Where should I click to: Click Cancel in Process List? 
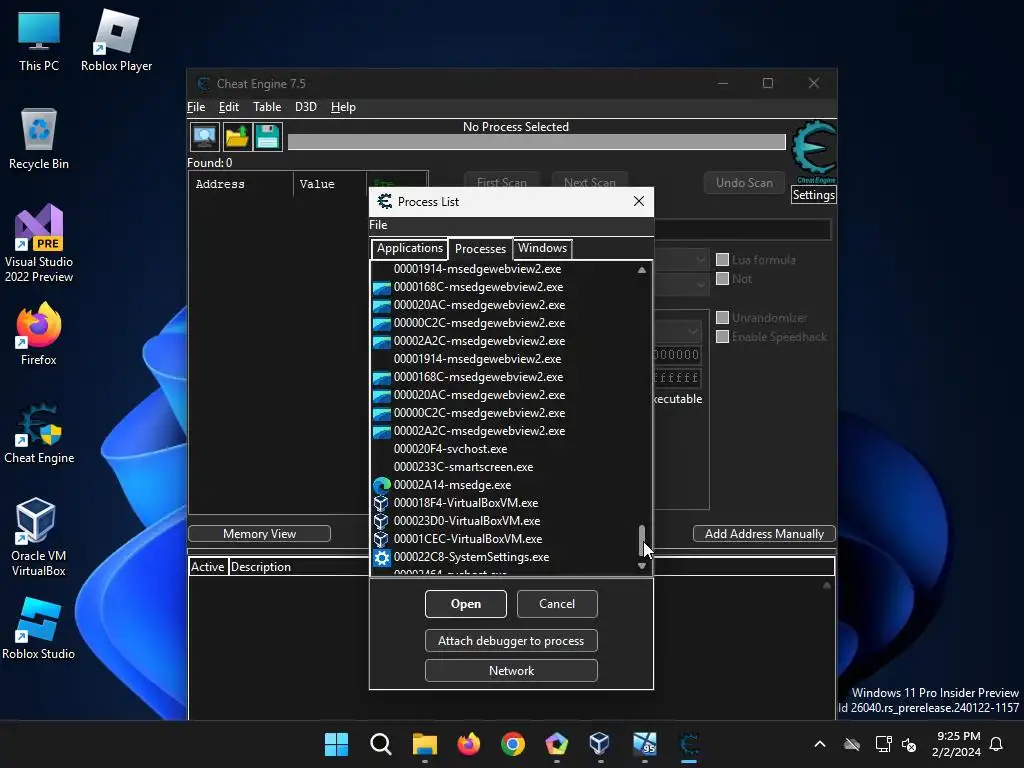(557, 604)
